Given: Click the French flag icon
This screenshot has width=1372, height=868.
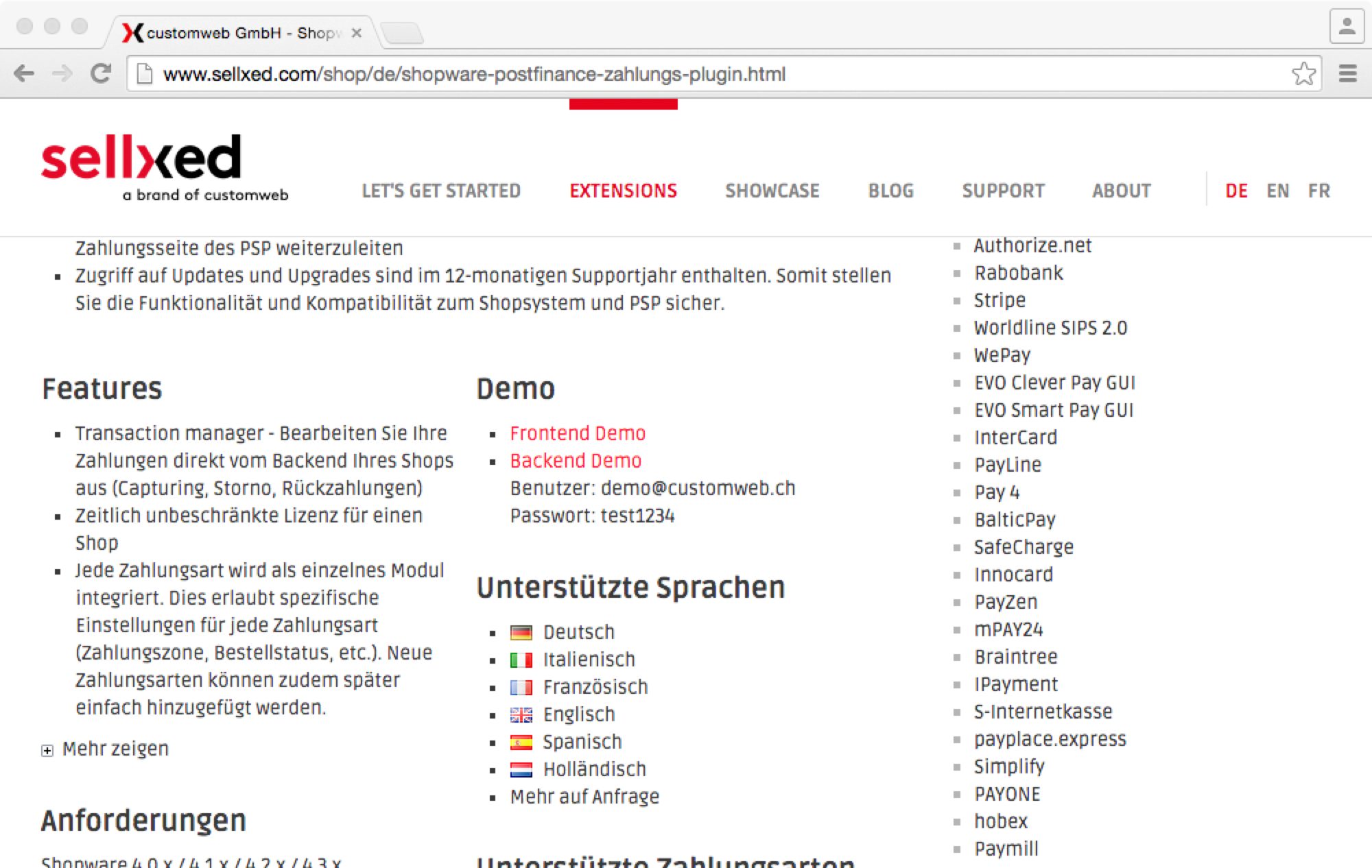Looking at the screenshot, I should (521, 687).
